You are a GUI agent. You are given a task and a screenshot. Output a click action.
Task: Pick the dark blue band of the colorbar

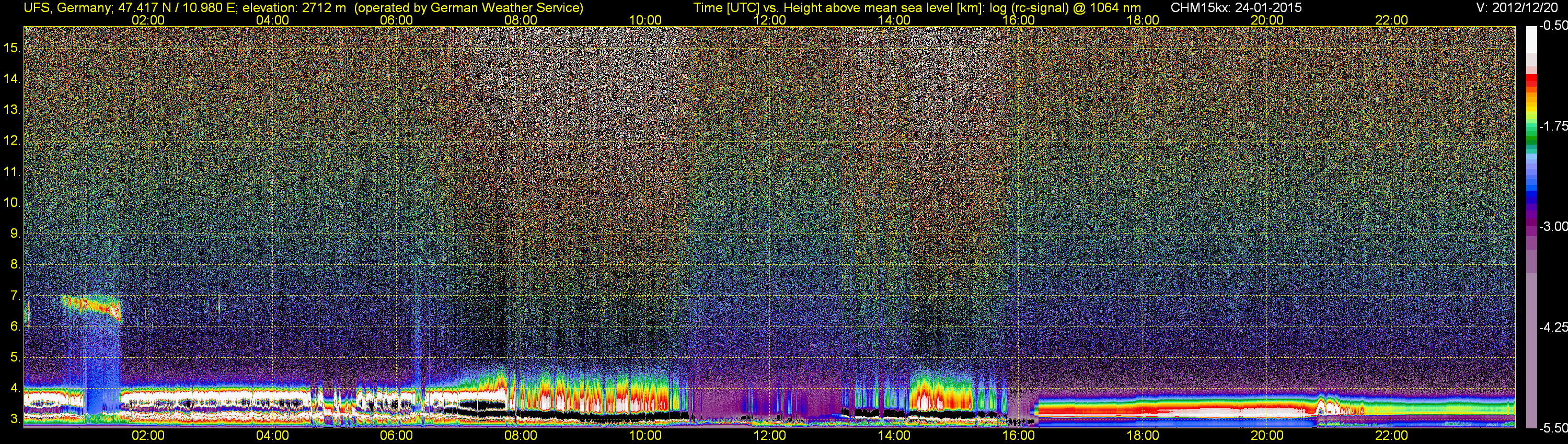pyautogui.click(x=1531, y=197)
